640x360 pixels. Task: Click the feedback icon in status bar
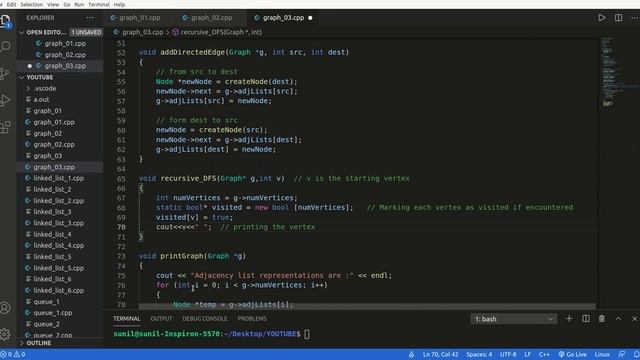pyautogui.click(x=622, y=354)
